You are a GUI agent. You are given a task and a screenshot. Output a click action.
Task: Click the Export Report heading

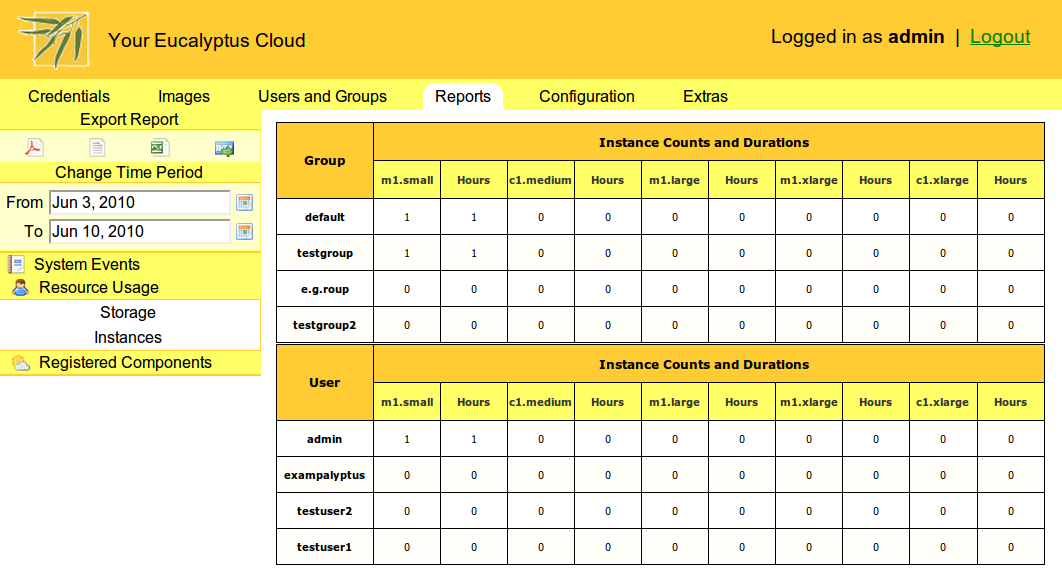(129, 119)
